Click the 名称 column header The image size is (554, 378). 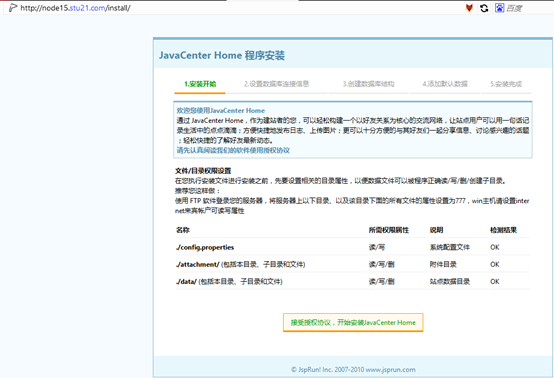point(183,230)
